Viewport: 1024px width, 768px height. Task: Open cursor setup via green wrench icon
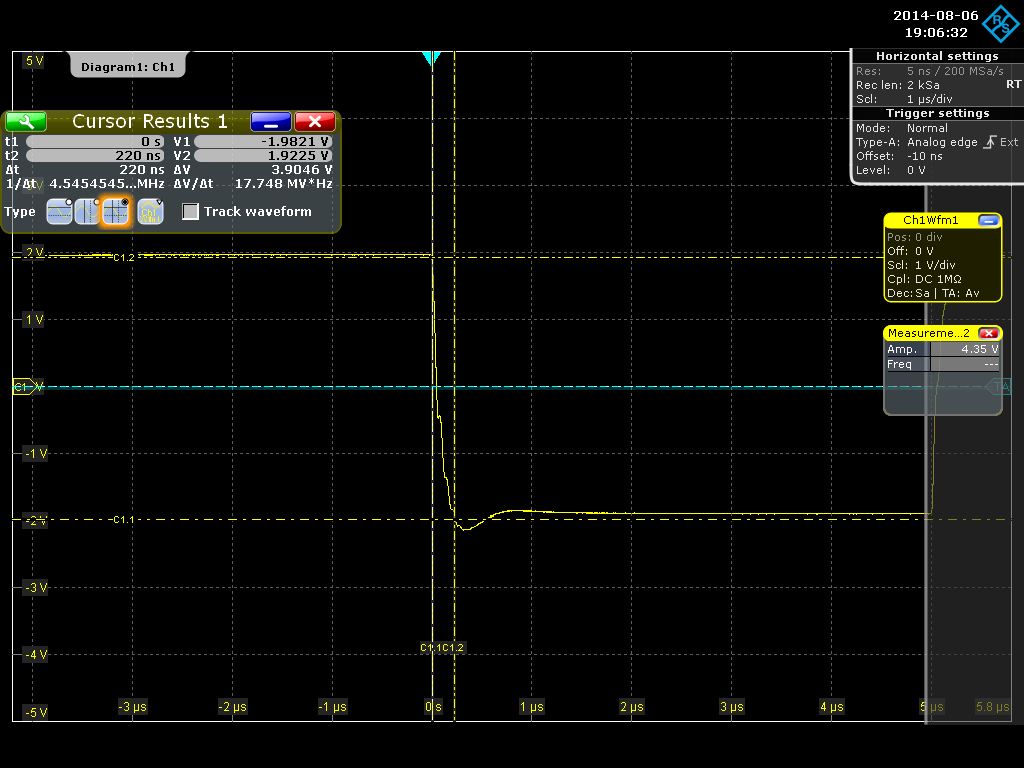(26, 121)
